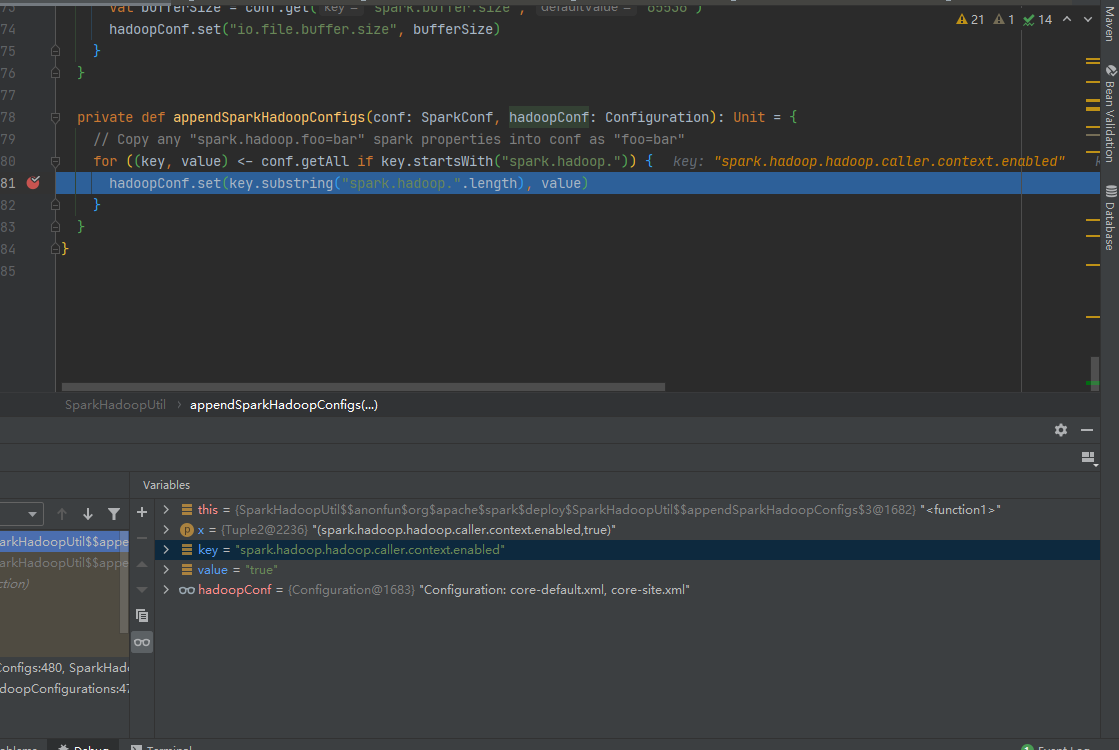The height and width of the screenshot is (750, 1119).
Task: Click the copy value icon in the debugger toolbar
Action: (x=142, y=616)
